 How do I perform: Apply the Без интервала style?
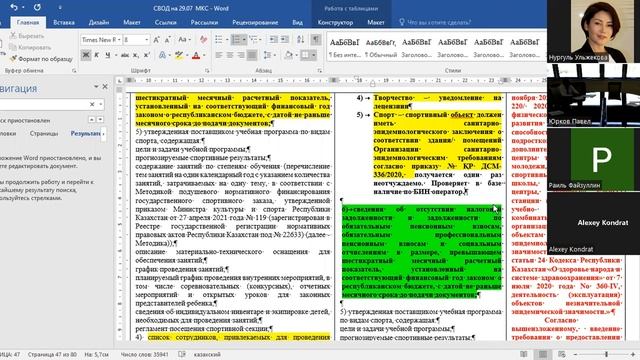(345, 48)
